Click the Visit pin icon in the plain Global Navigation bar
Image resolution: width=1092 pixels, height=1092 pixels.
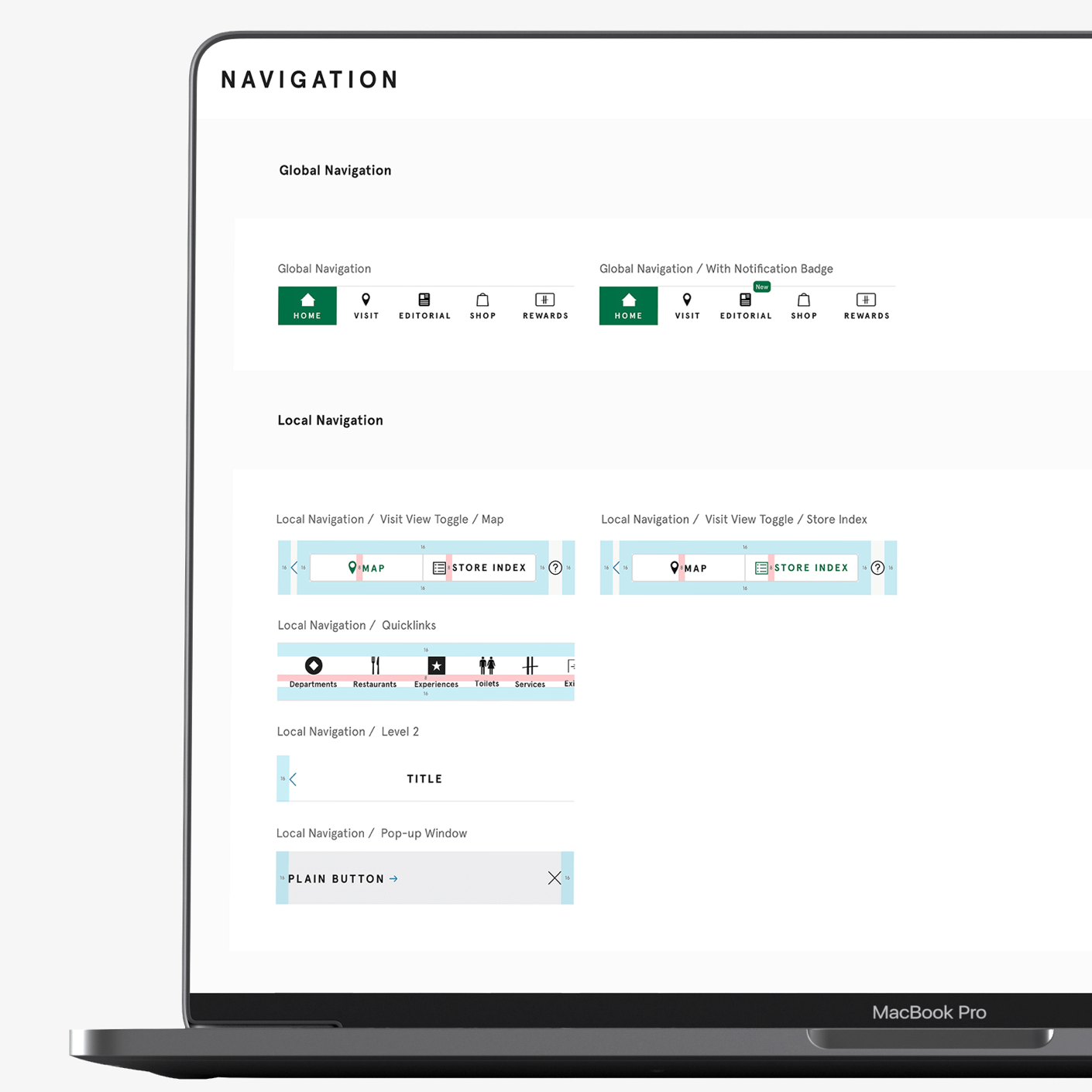click(x=366, y=300)
